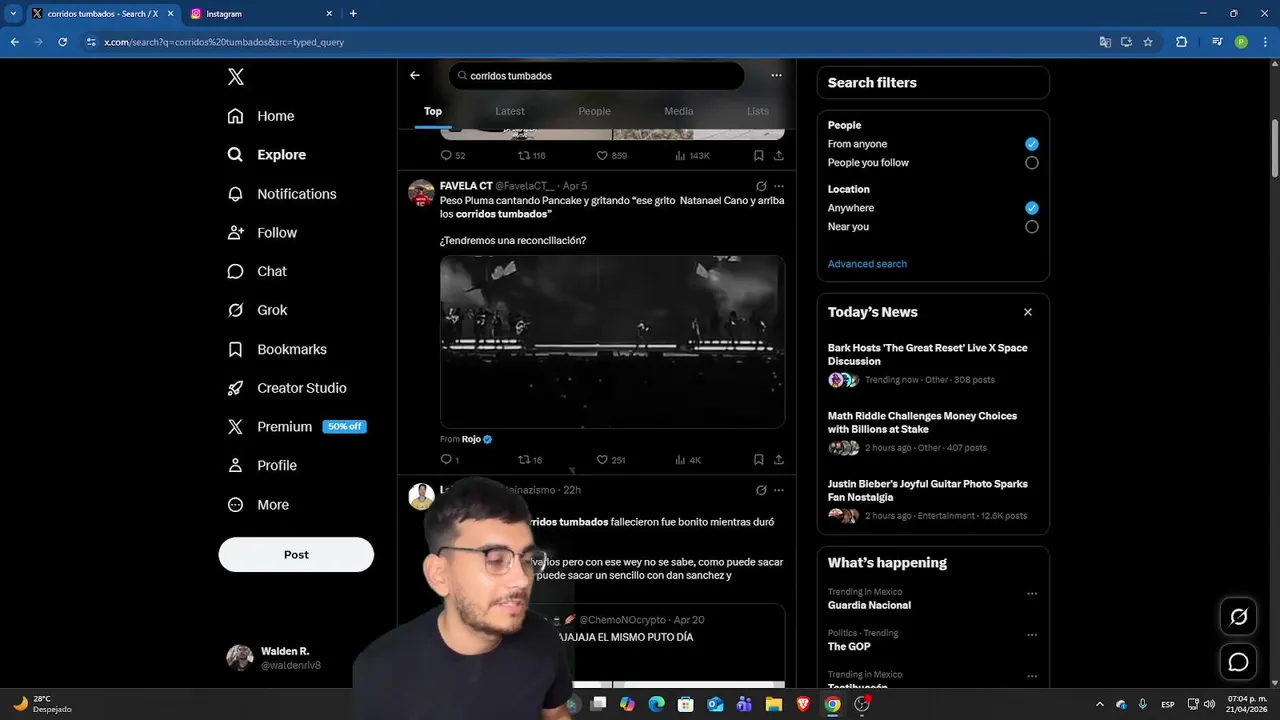Click the search box with corridos tumbados
Screen dimensions: 1280x720
point(596,76)
